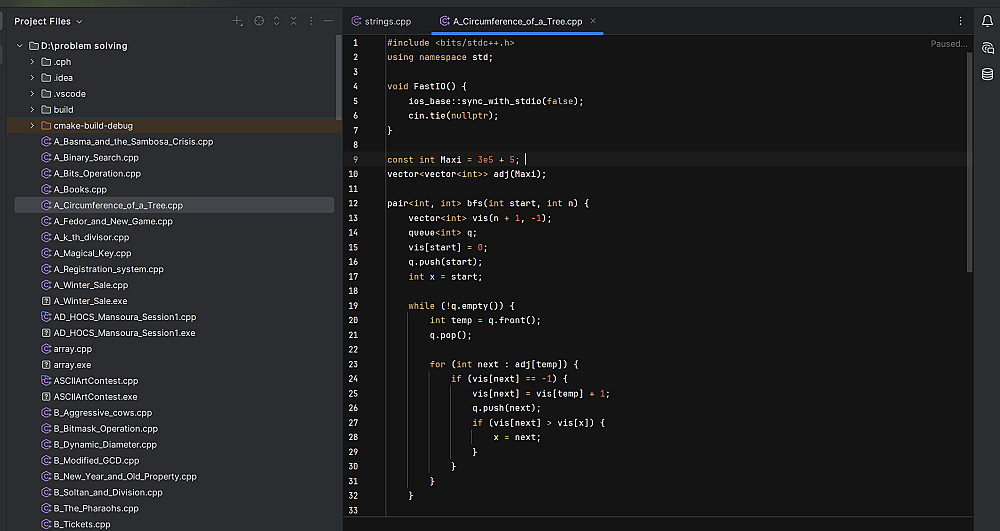Screen dimensions: 1000x531
Task: Click the Expand All icon in Project panel
Action: [277, 21]
